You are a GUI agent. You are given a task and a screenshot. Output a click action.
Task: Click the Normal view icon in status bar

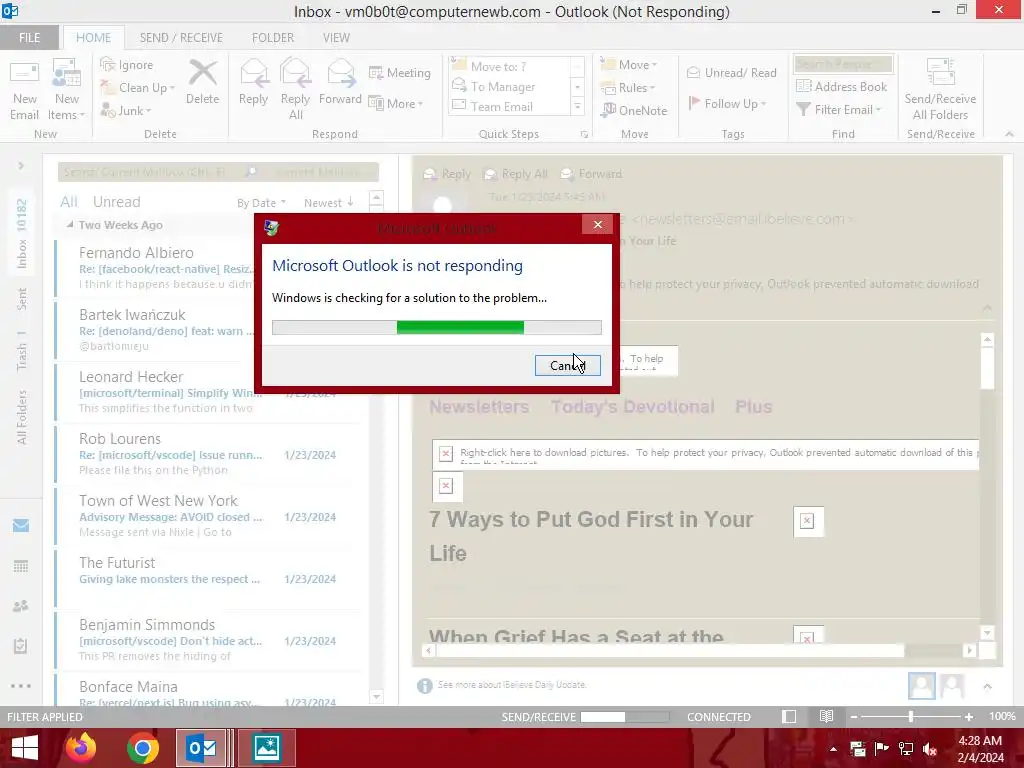(x=789, y=716)
